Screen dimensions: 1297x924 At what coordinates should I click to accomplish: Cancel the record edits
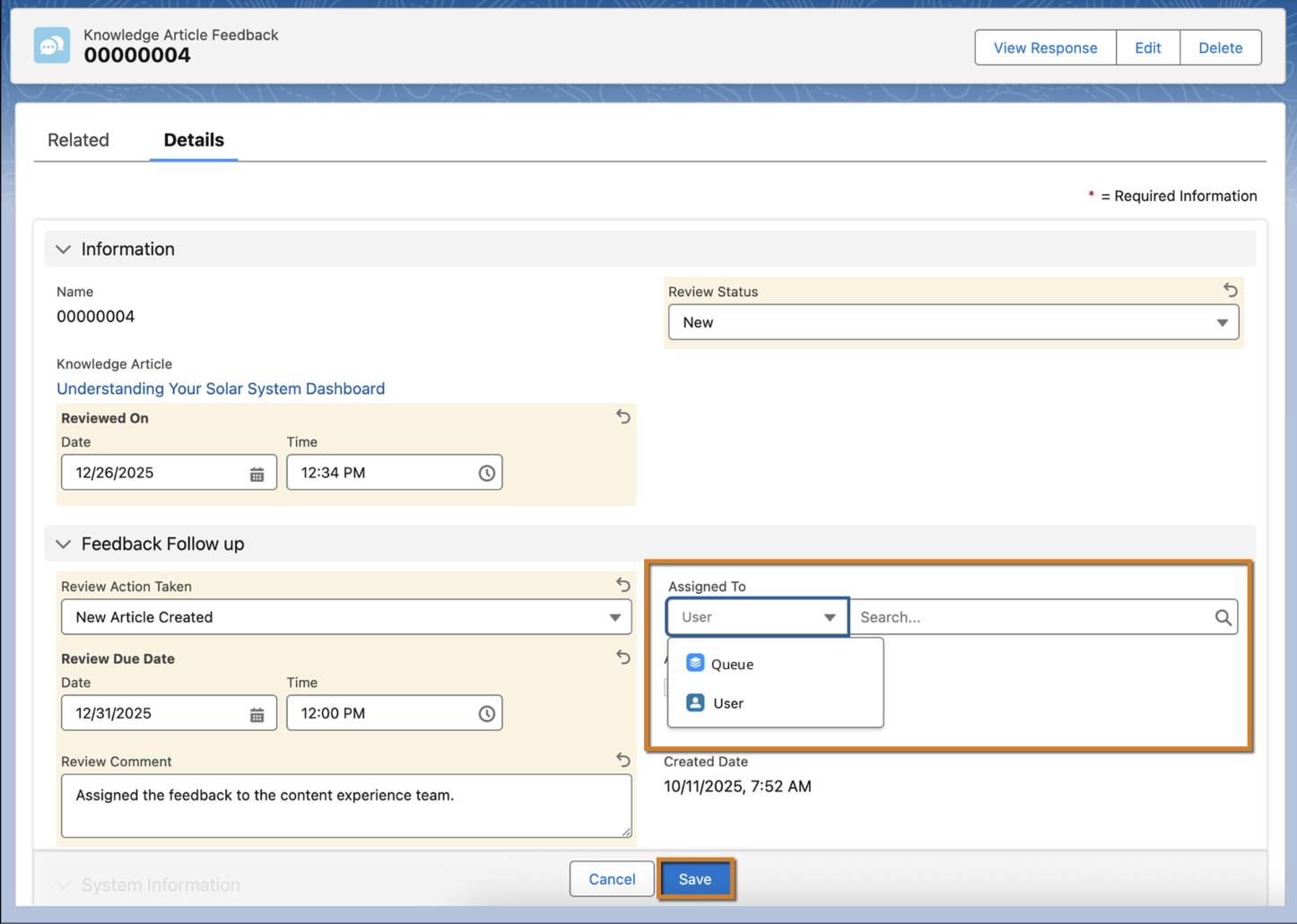612,879
